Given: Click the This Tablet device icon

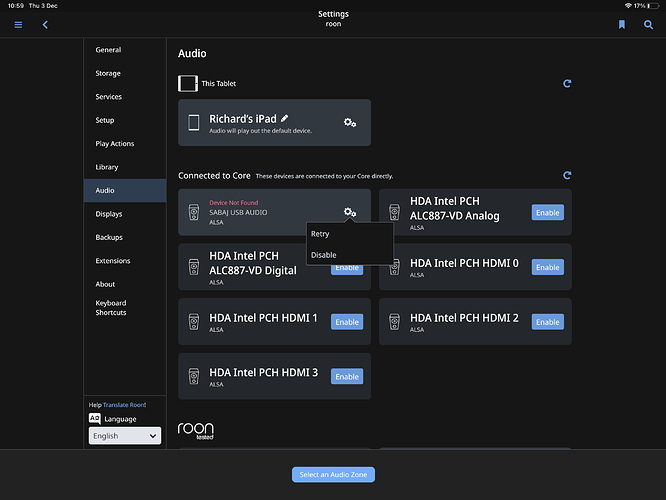Looking at the screenshot, I should pyautogui.click(x=188, y=83).
